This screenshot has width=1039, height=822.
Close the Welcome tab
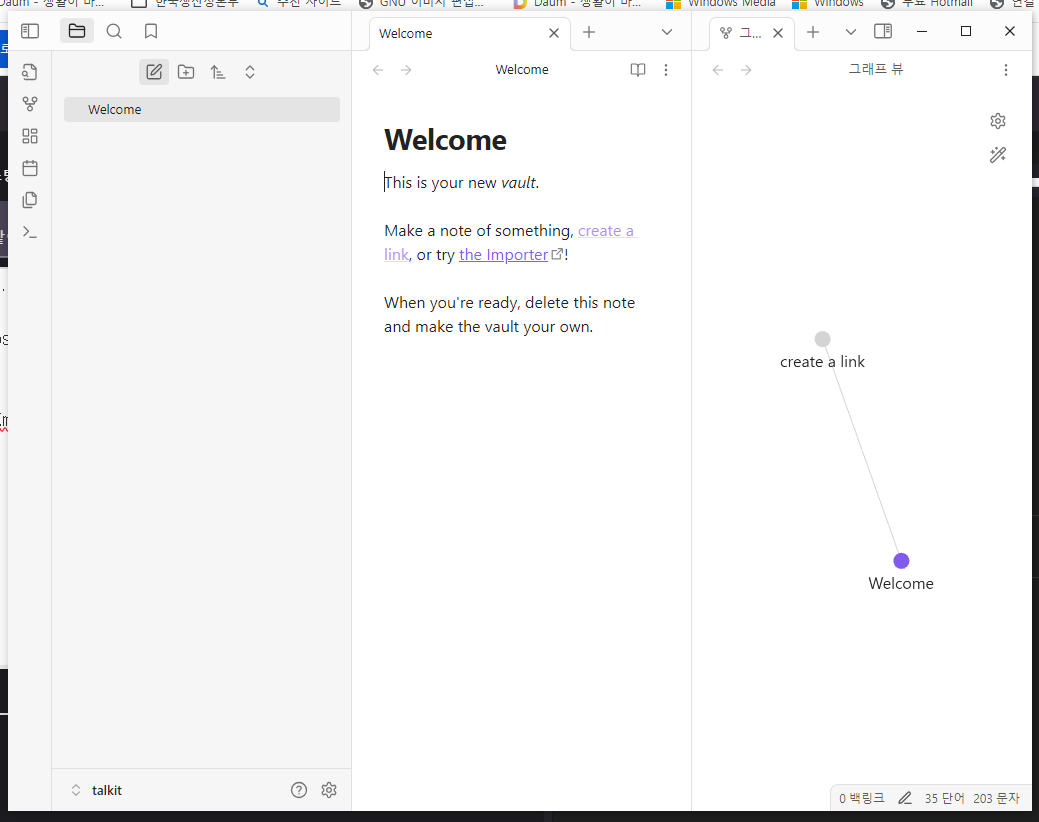(x=554, y=33)
